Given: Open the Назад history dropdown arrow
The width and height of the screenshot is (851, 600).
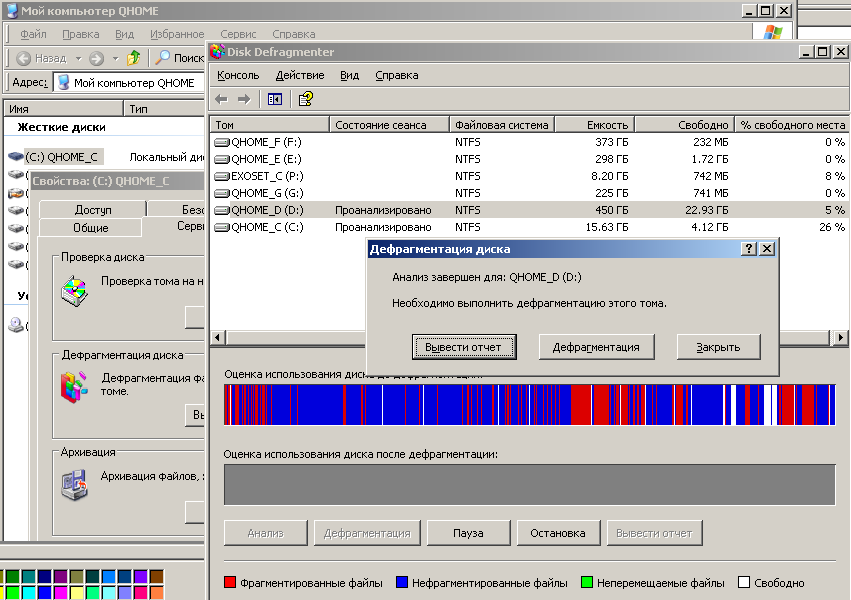Looking at the screenshot, I should 78,58.
